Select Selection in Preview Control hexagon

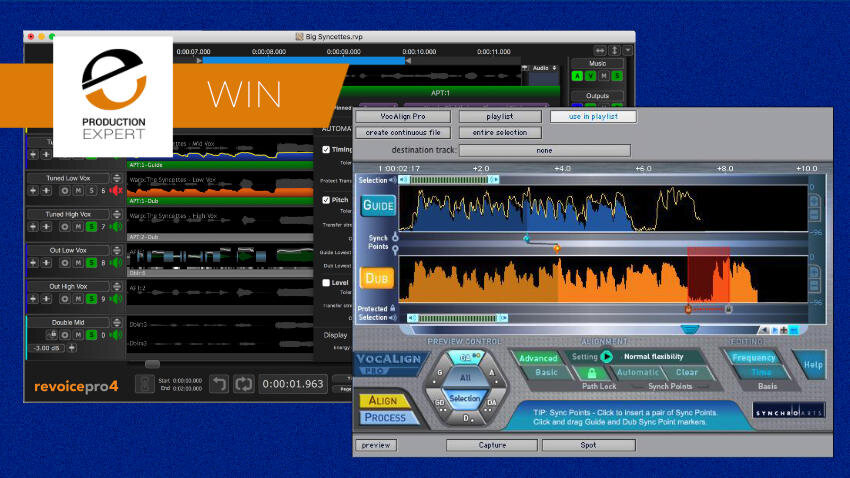pos(465,398)
